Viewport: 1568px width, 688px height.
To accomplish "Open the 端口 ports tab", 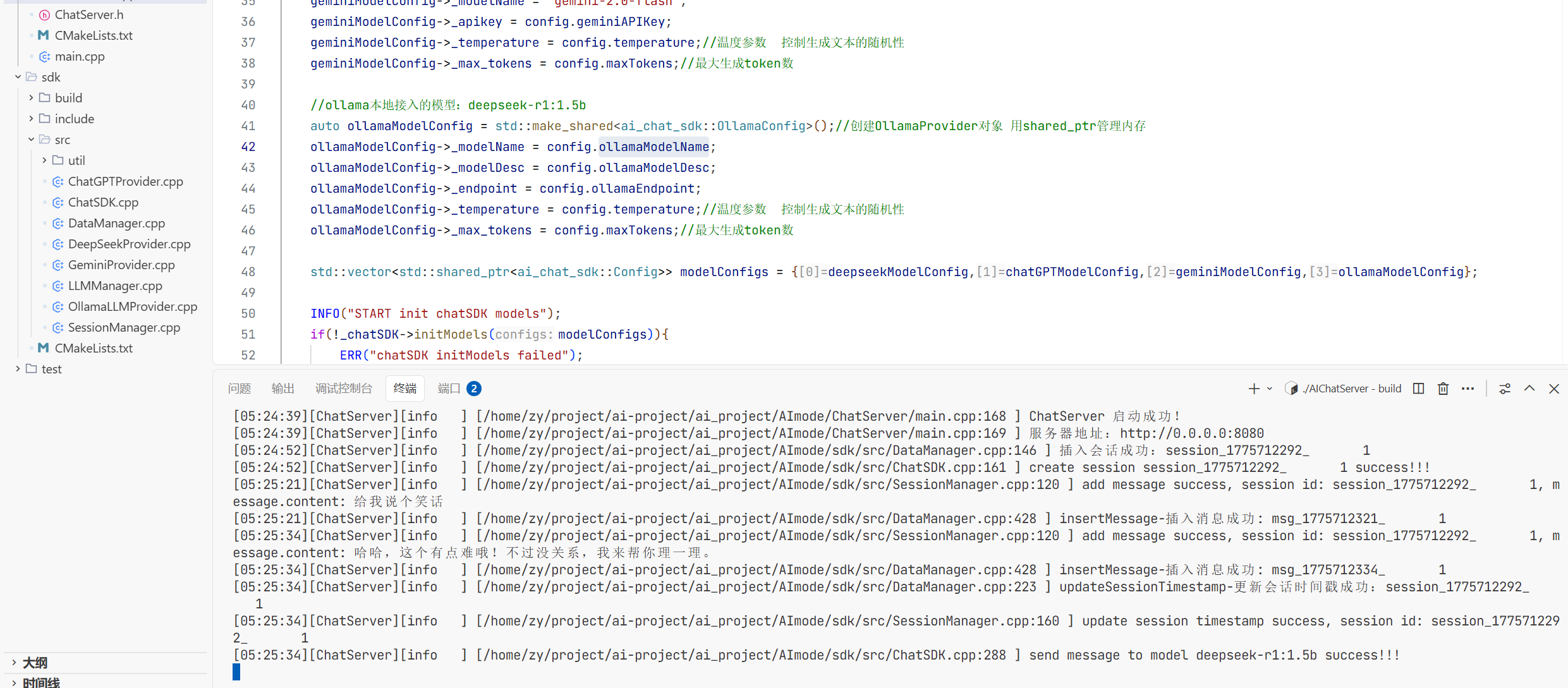I will 449,389.
